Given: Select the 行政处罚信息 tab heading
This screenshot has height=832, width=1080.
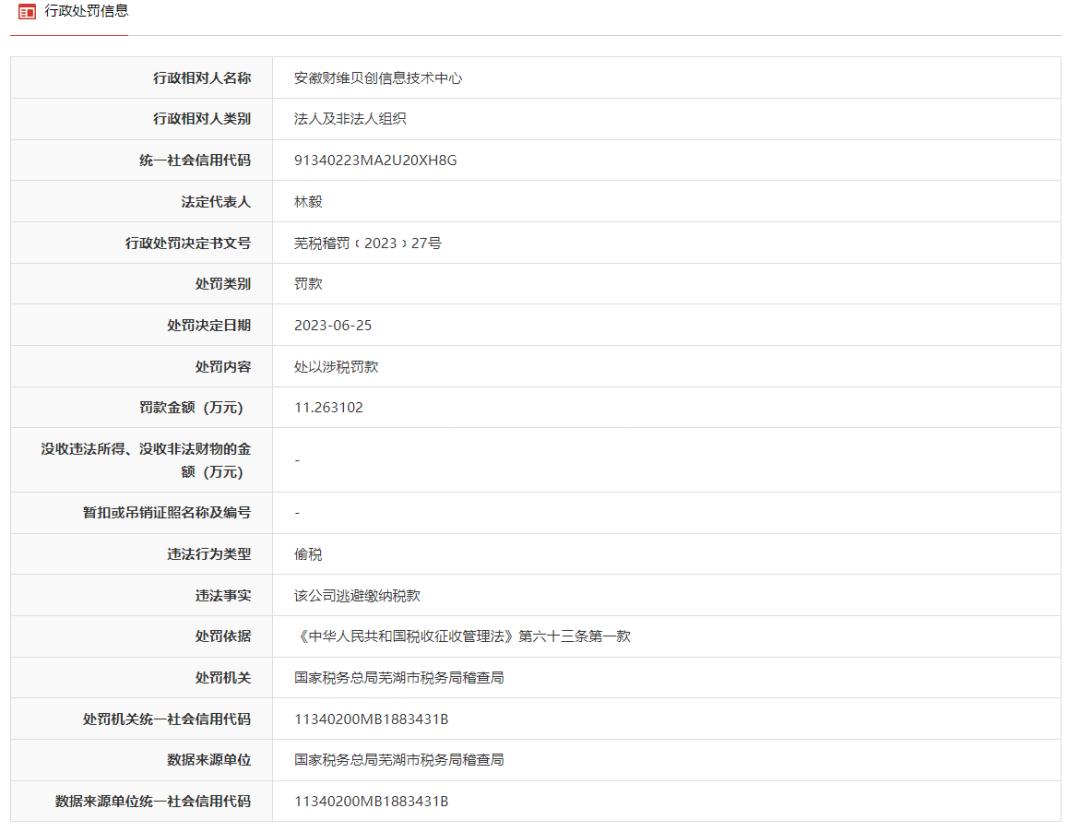Looking at the screenshot, I should click(x=86, y=11).
